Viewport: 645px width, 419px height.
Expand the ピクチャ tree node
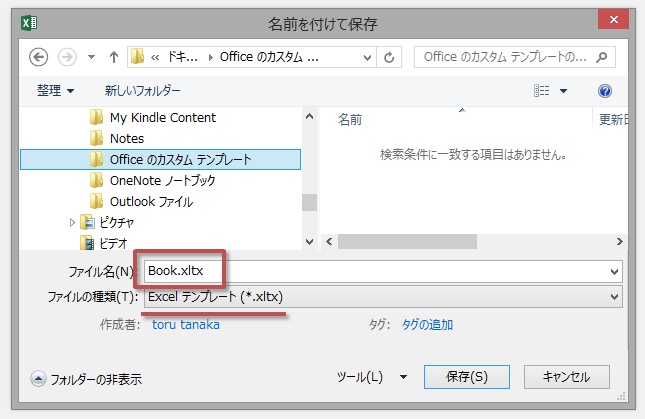tap(72, 222)
